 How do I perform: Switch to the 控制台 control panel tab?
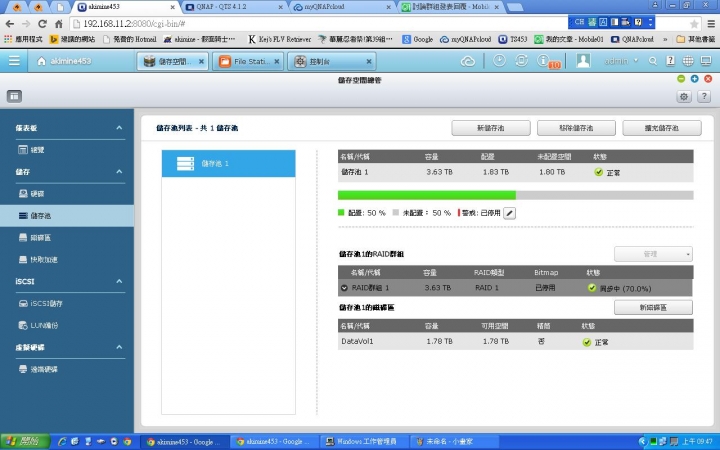tap(331, 62)
